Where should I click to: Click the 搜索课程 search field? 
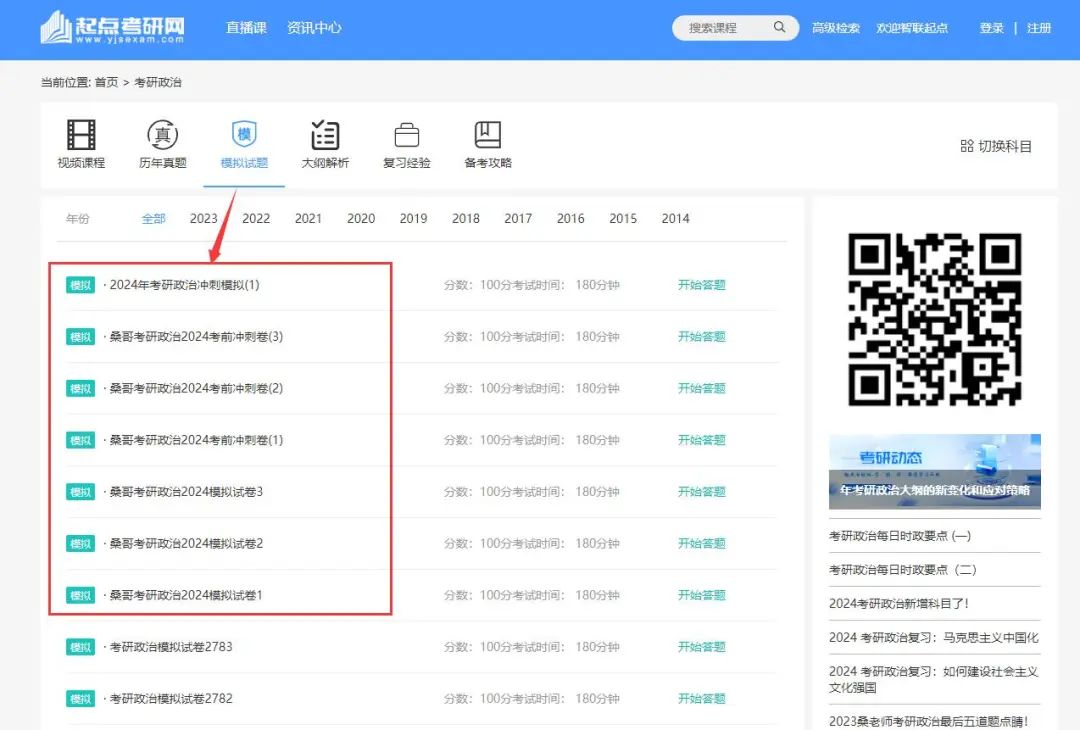click(x=725, y=28)
